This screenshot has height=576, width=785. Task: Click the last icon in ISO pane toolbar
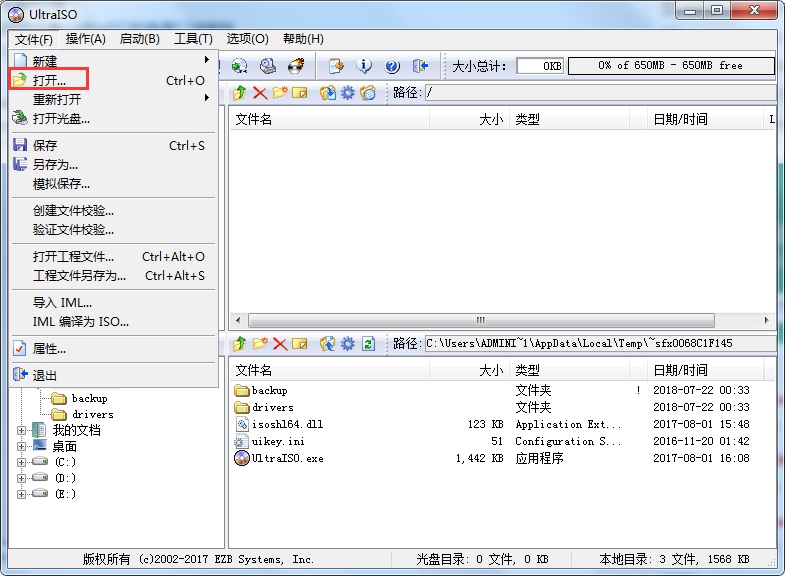(368, 93)
